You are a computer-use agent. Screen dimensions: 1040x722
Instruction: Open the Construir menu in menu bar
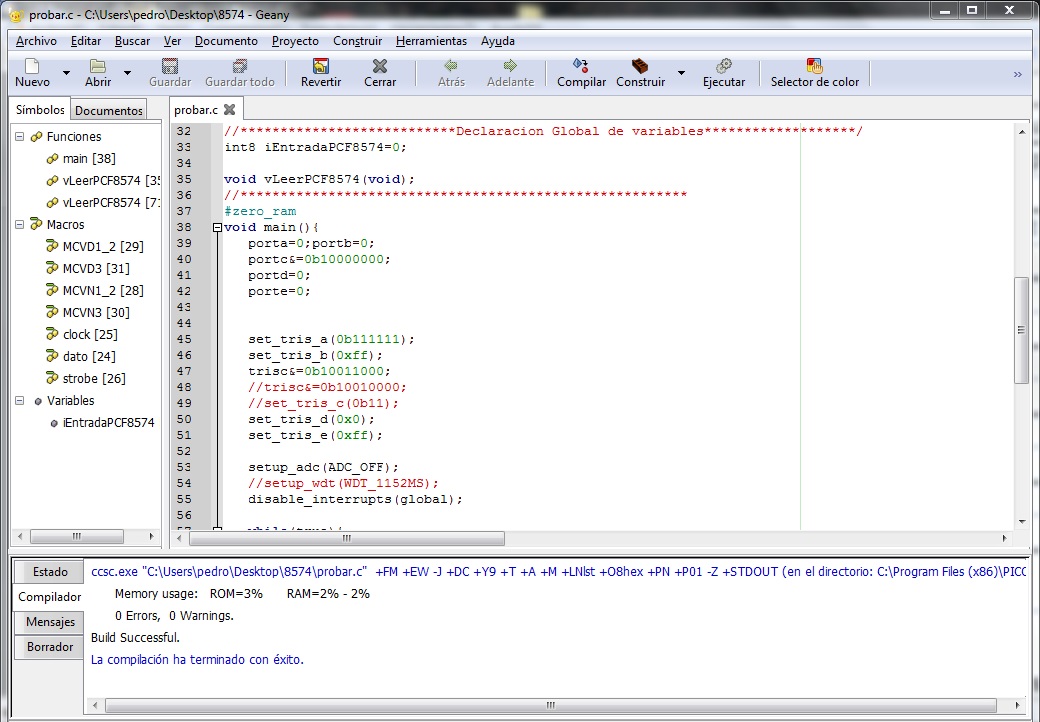358,40
